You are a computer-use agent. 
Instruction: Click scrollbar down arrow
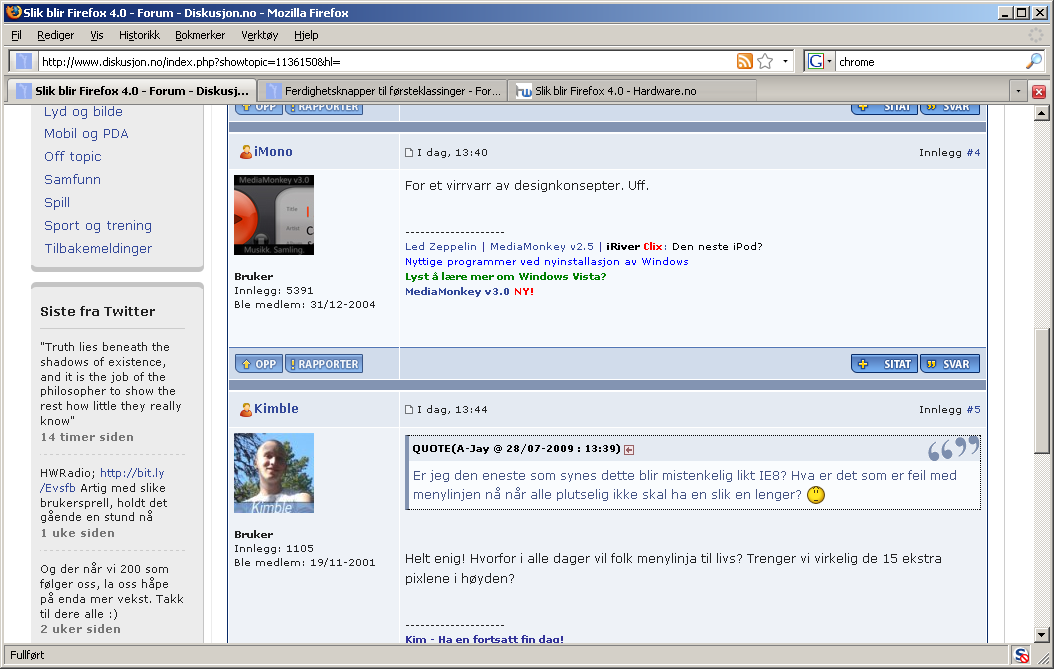point(1041,634)
